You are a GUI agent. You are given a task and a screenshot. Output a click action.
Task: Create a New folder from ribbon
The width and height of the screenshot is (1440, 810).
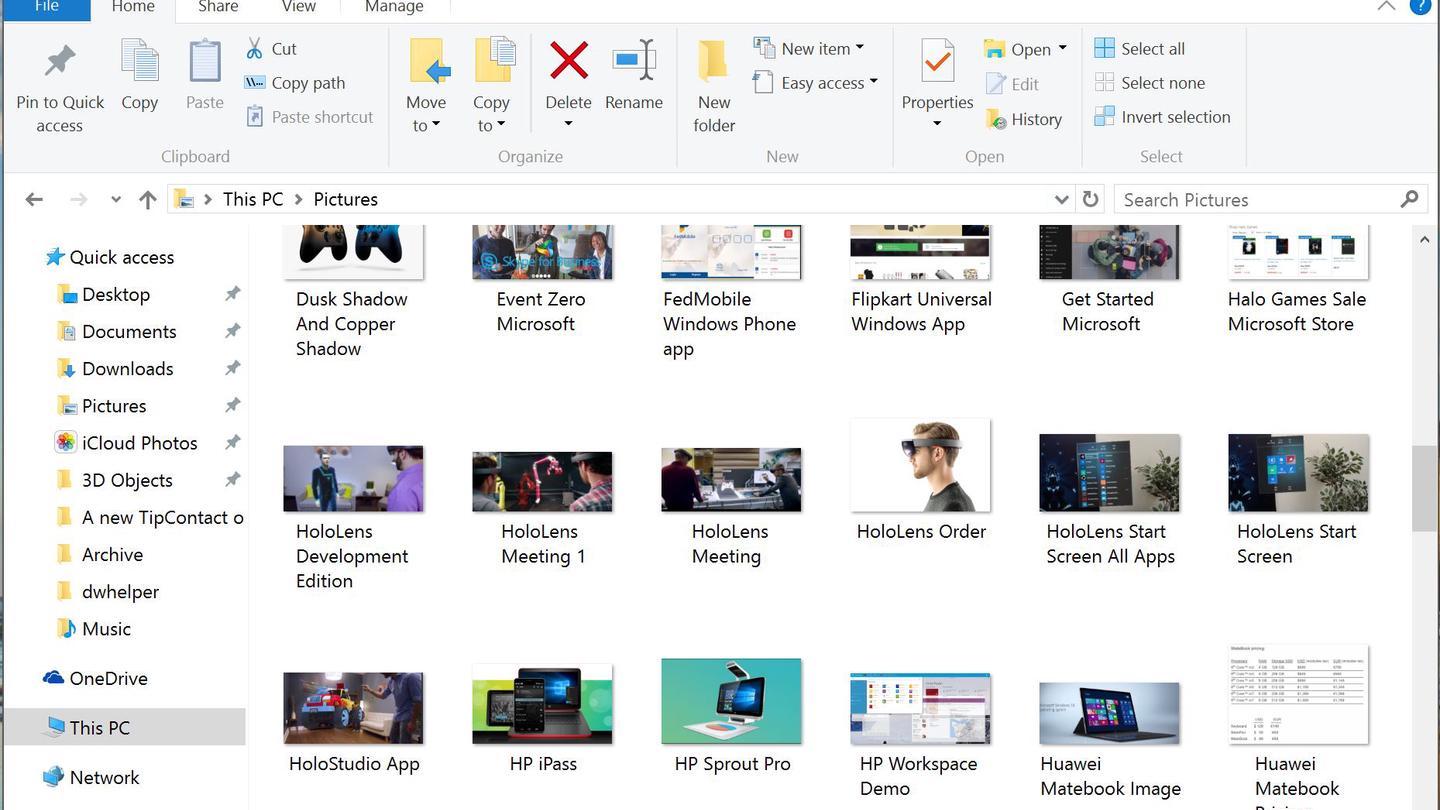pyautogui.click(x=714, y=62)
